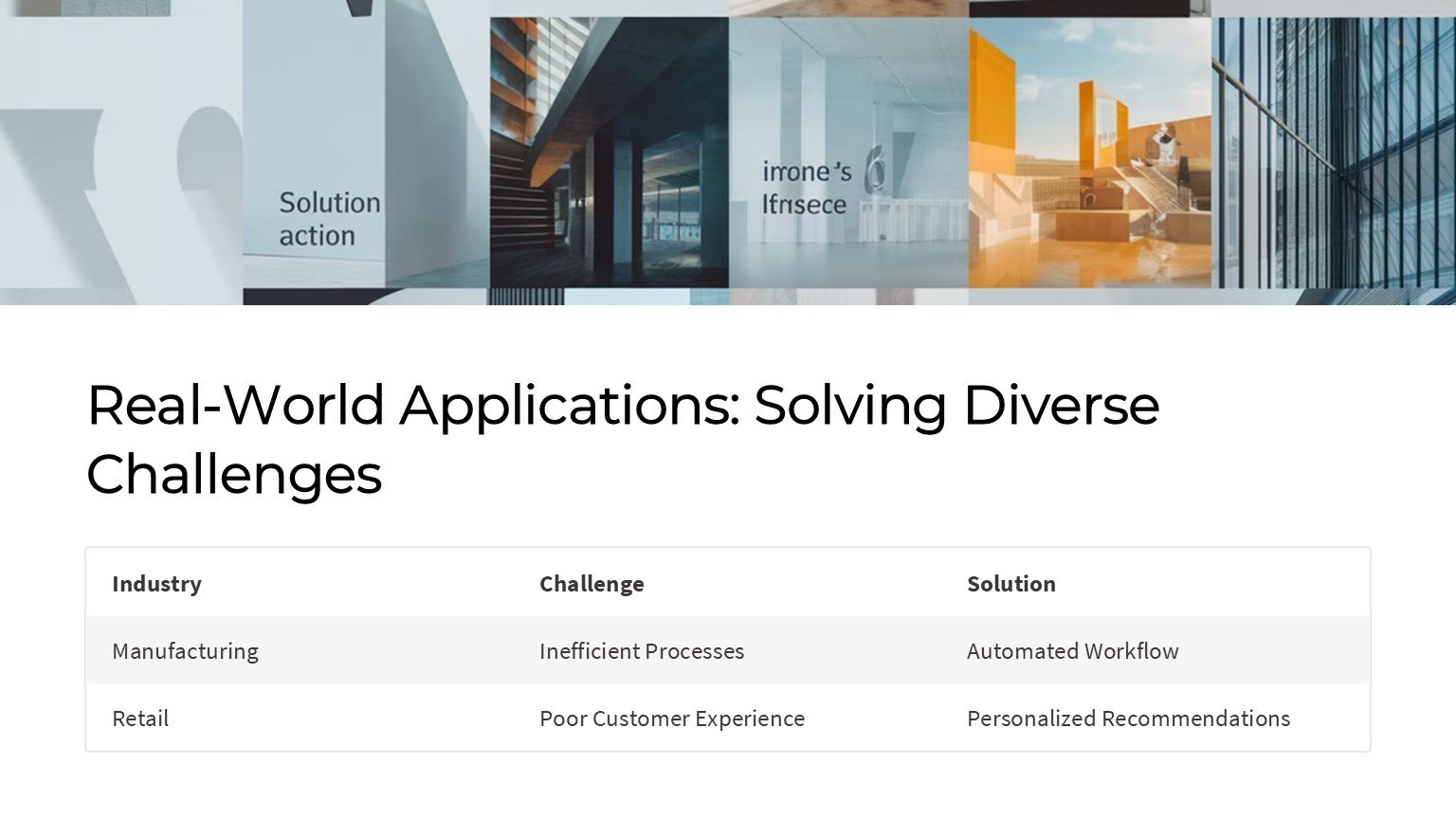
Task: Click the Inefficient Processes cell
Action: click(642, 651)
